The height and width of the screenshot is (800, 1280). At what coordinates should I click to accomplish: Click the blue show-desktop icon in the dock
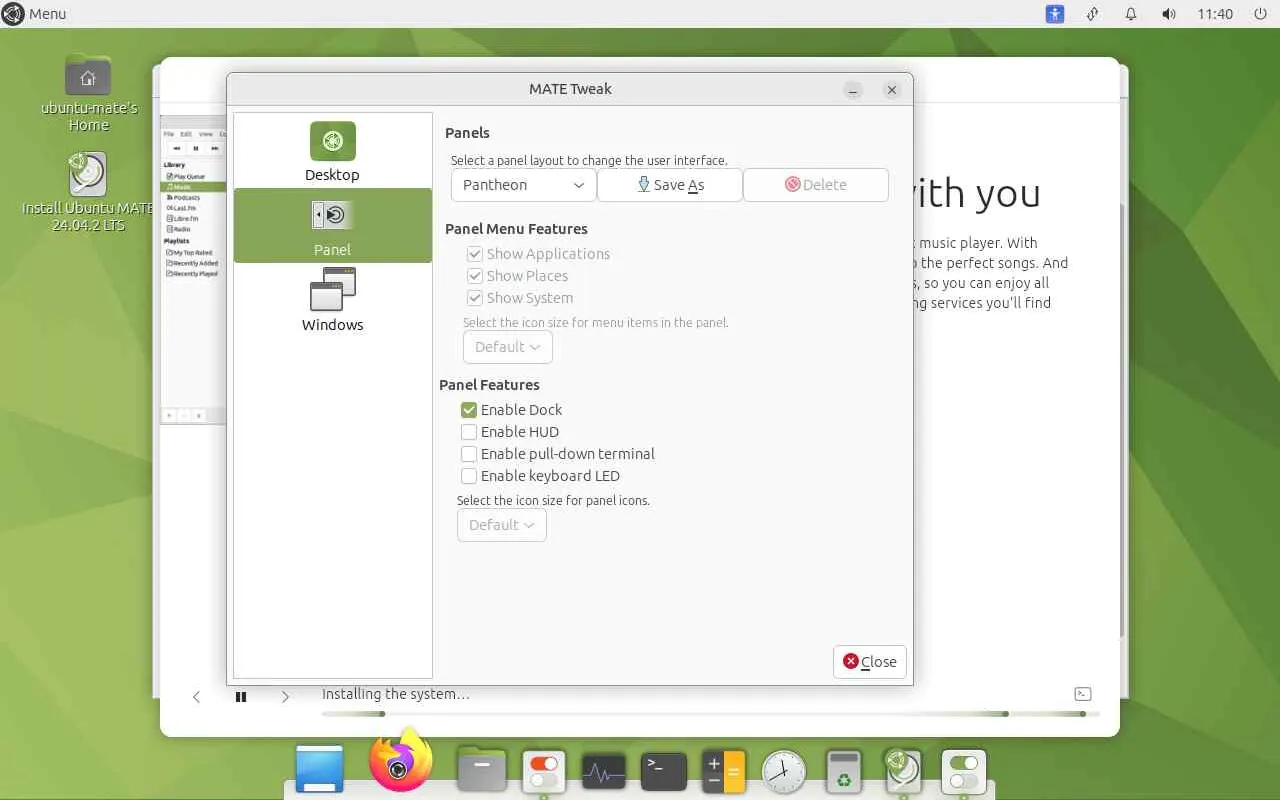point(320,769)
